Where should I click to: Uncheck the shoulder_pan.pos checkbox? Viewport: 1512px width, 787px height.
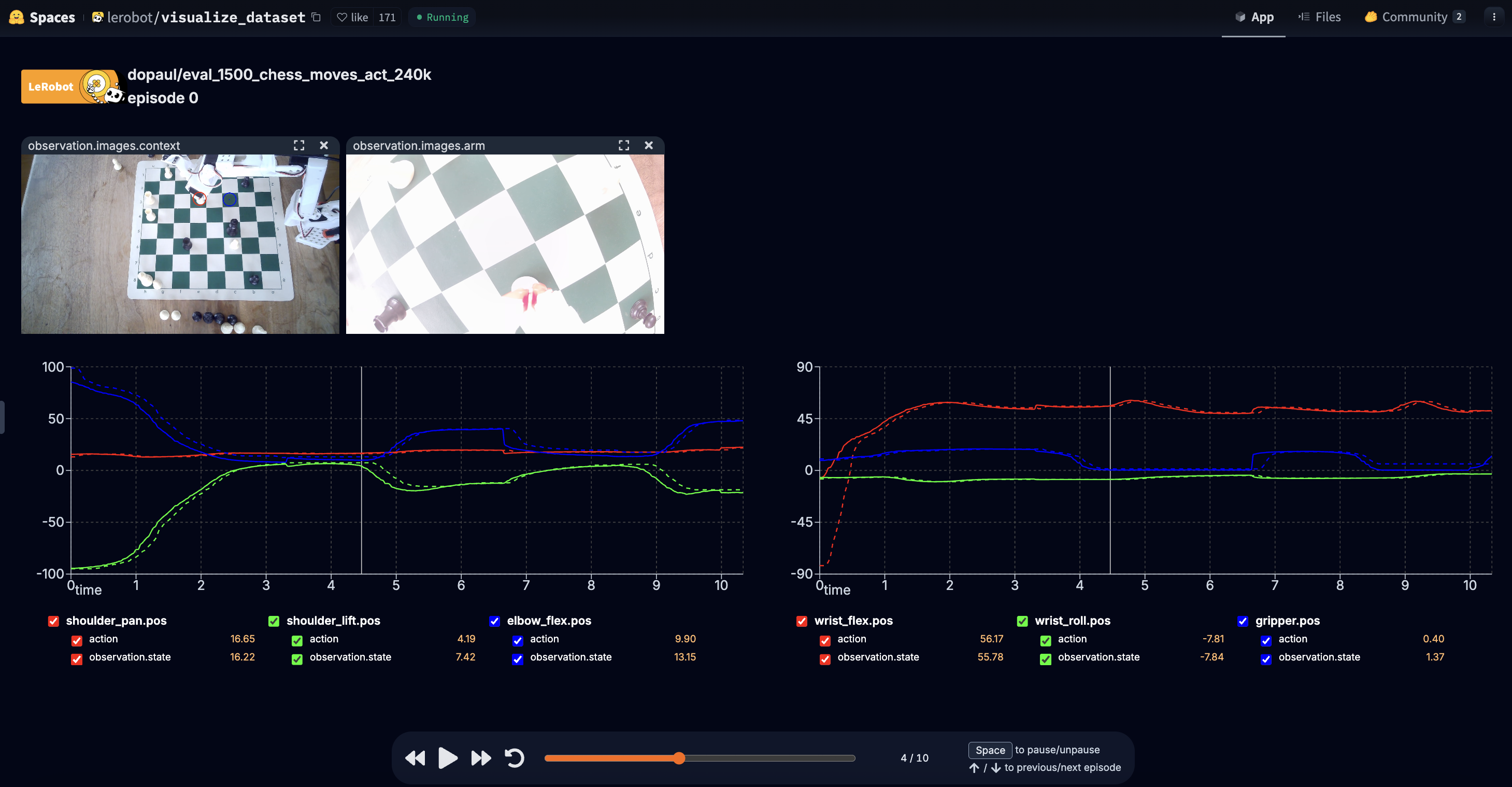[53, 621]
